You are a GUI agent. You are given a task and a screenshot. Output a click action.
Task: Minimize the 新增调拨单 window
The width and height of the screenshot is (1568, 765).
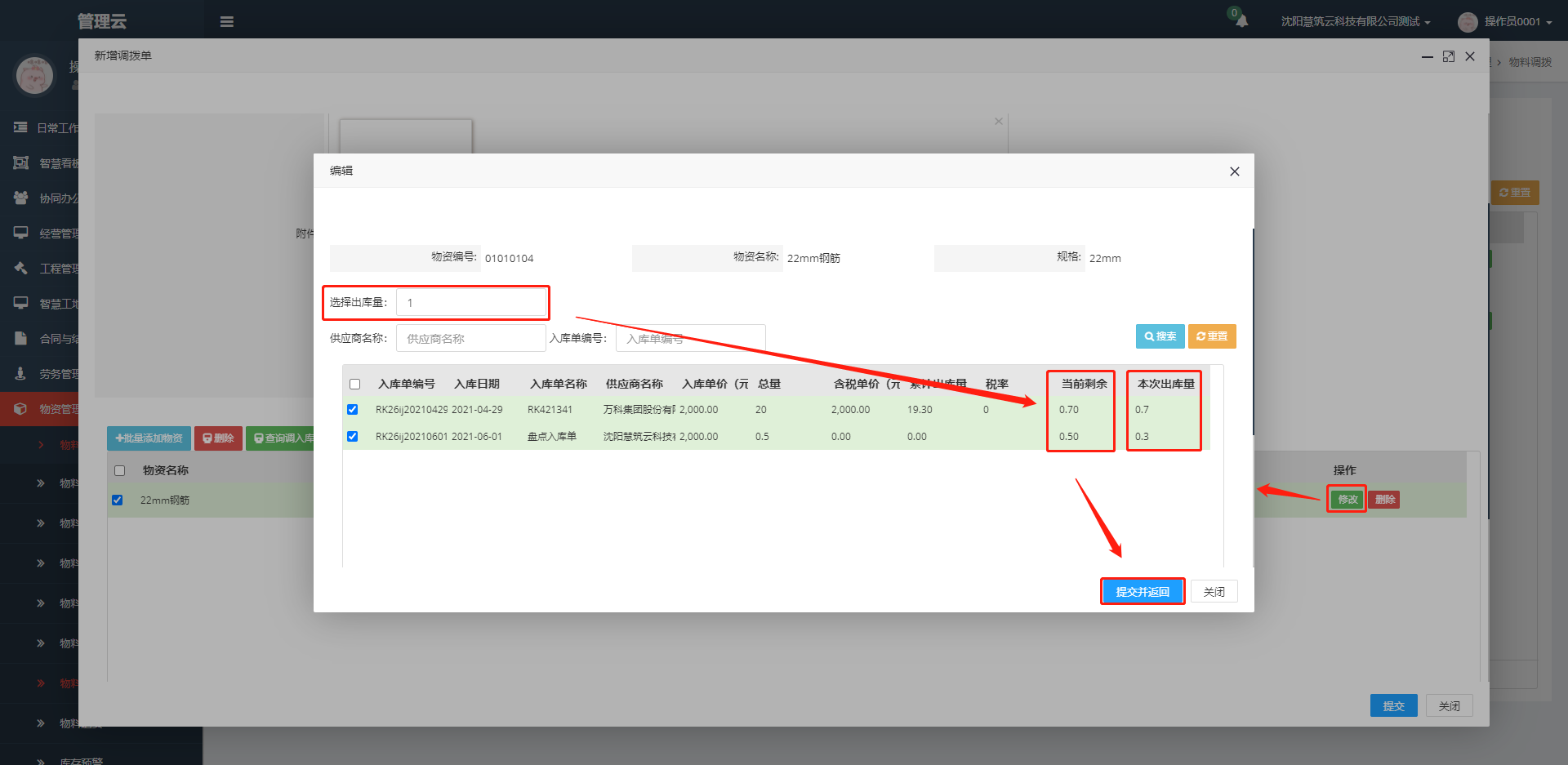(x=1428, y=56)
